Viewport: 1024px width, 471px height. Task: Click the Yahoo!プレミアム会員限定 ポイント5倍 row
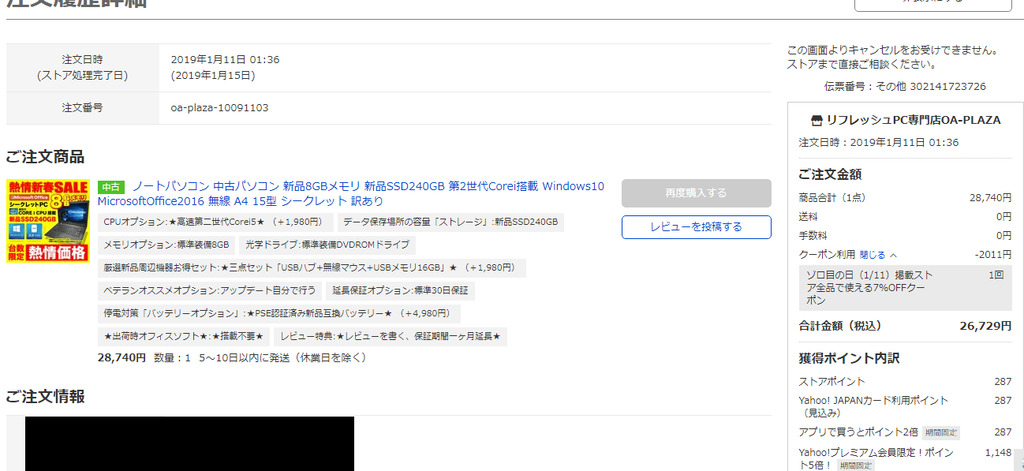tap(905, 459)
